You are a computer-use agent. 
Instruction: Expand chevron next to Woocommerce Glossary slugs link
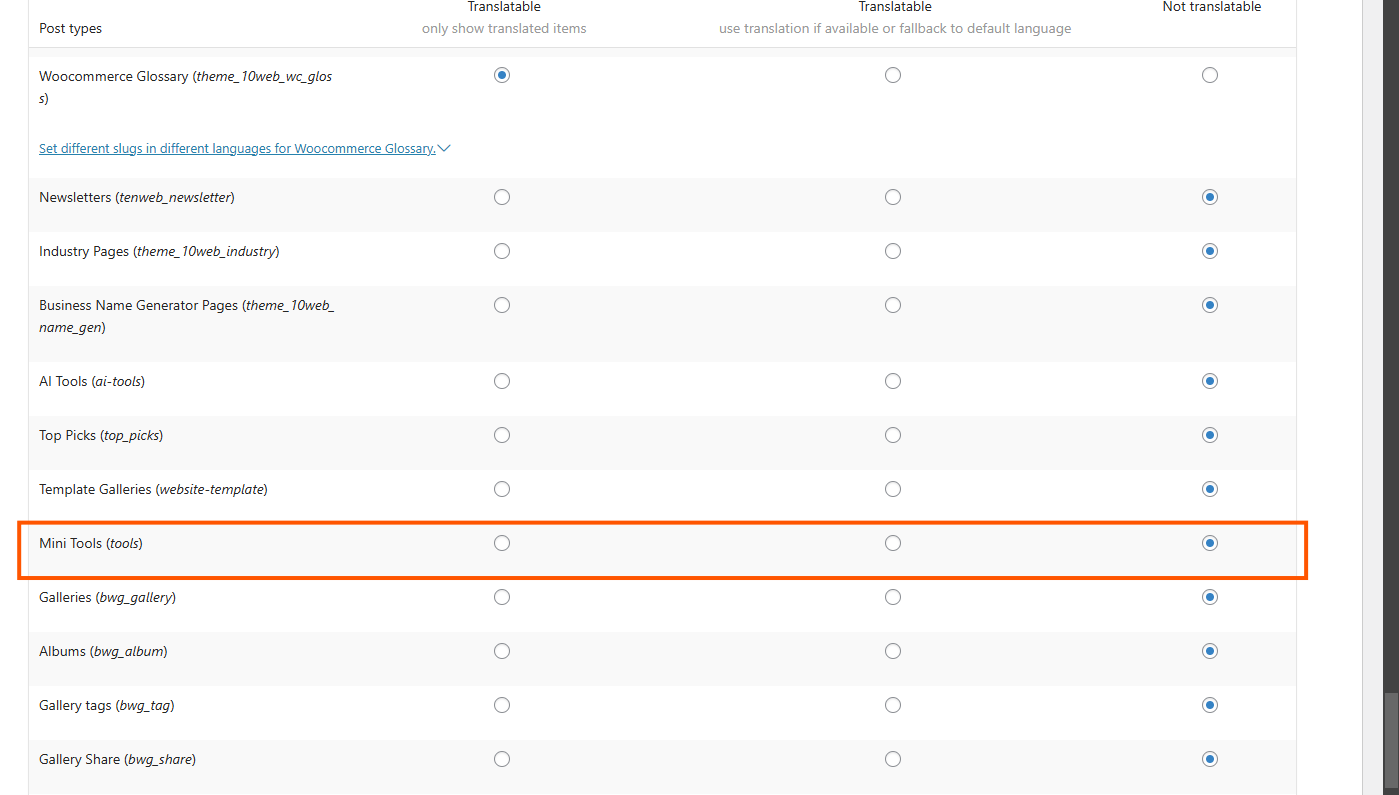444,149
